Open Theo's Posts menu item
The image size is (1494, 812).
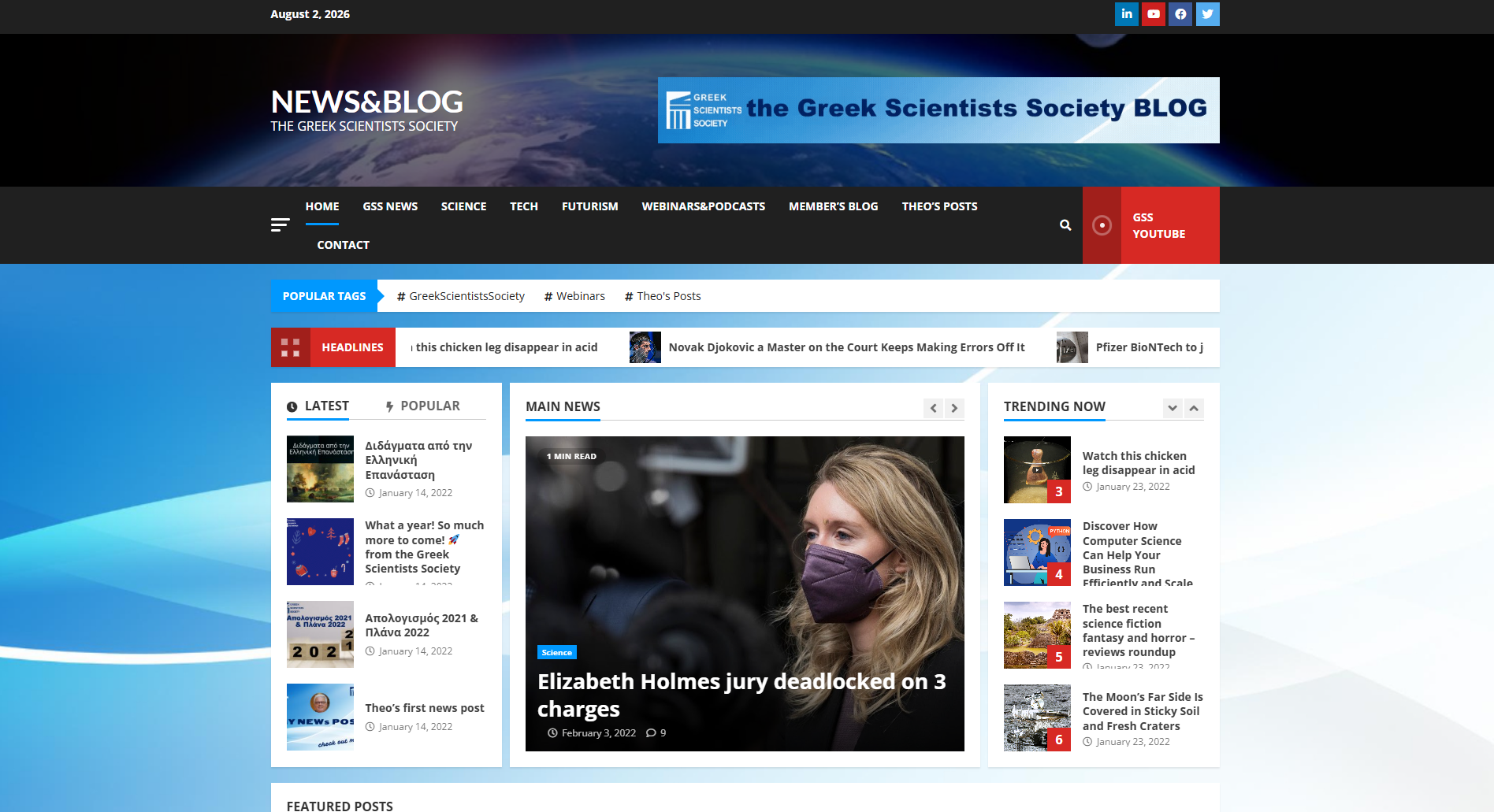tap(939, 206)
